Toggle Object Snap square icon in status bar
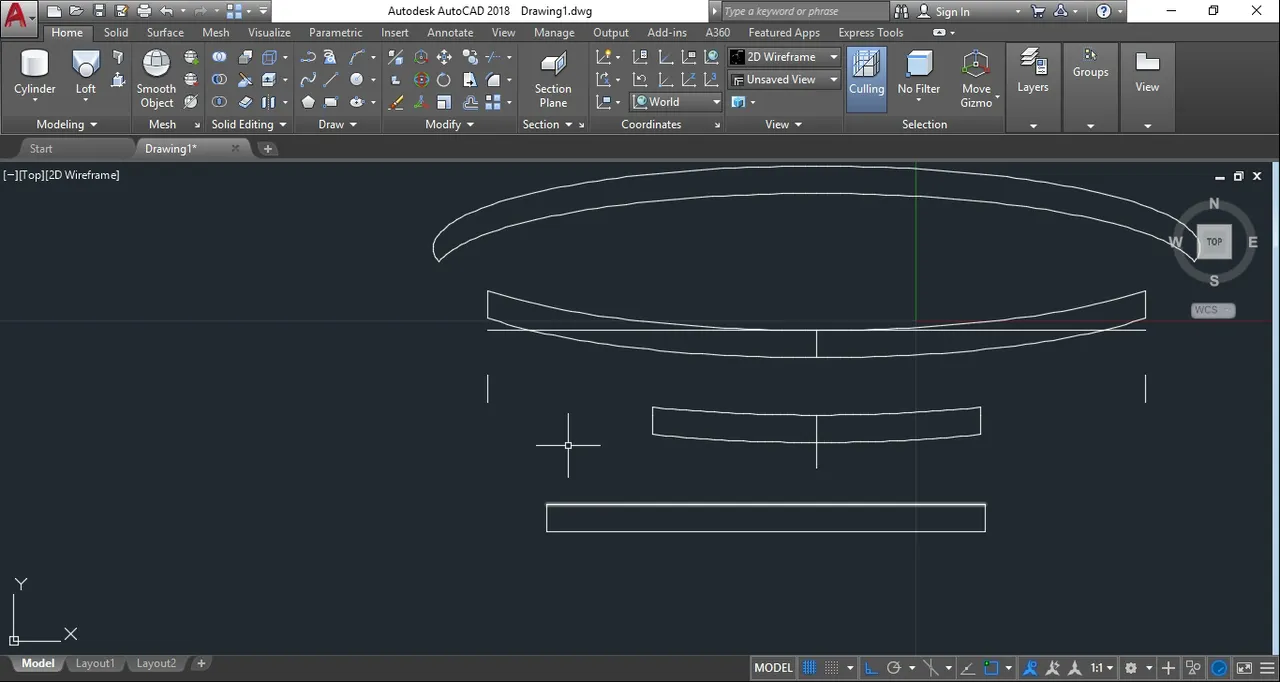Viewport: 1280px width, 682px height. 991,668
